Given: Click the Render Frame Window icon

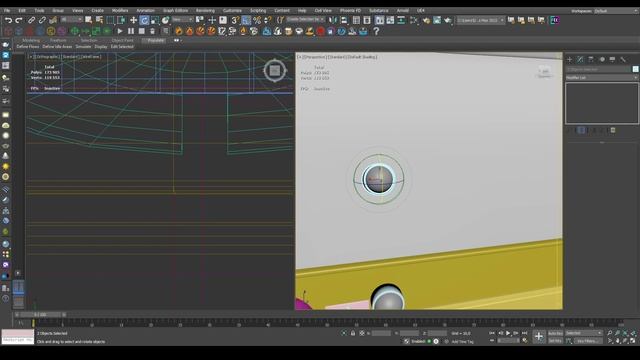Looking at the screenshot, I should click(437, 20).
